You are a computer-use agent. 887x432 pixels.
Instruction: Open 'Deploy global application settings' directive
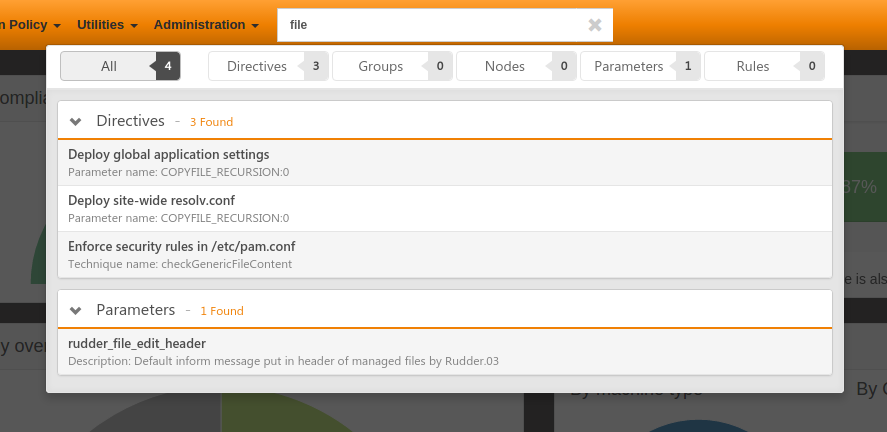coord(168,154)
